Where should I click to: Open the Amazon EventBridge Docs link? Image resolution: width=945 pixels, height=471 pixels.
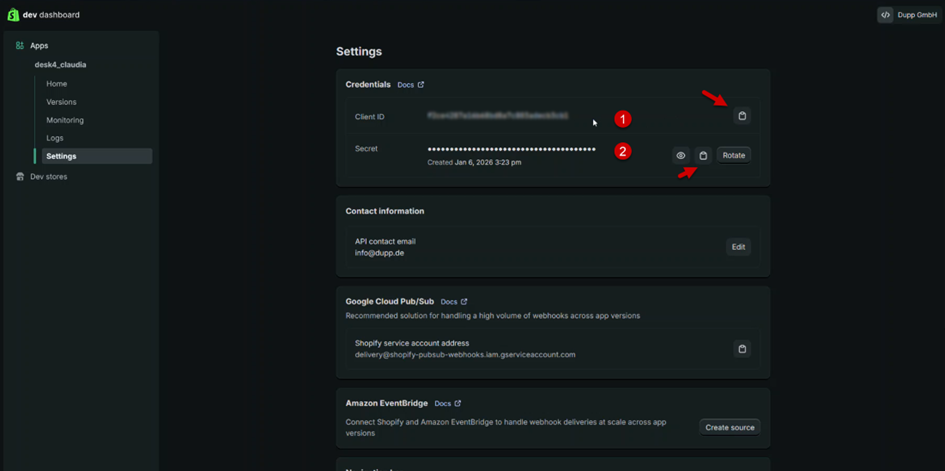click(x=447, y=404)
